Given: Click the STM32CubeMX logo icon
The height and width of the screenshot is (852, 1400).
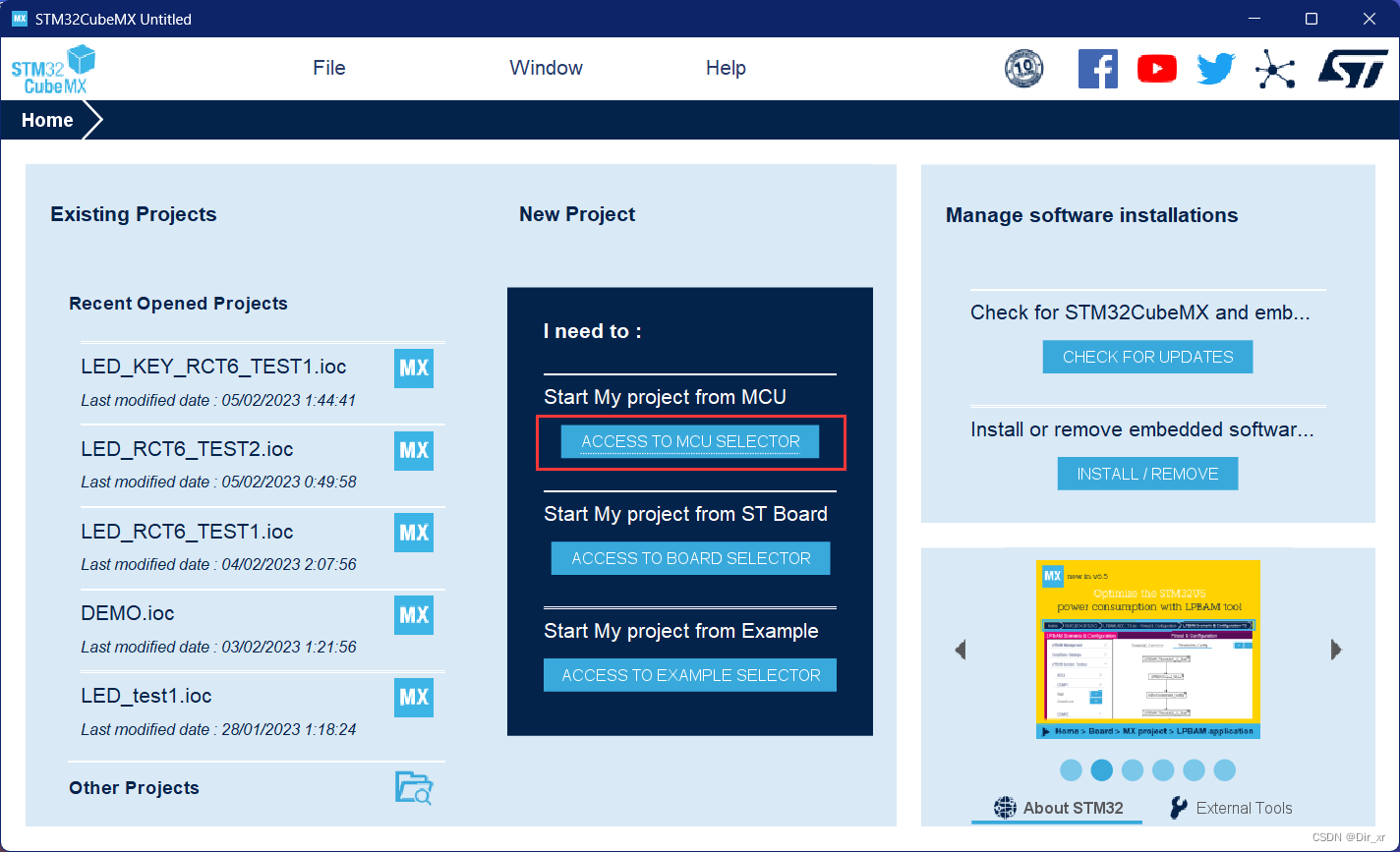Looking at the screenshot, I should (53, 69).
